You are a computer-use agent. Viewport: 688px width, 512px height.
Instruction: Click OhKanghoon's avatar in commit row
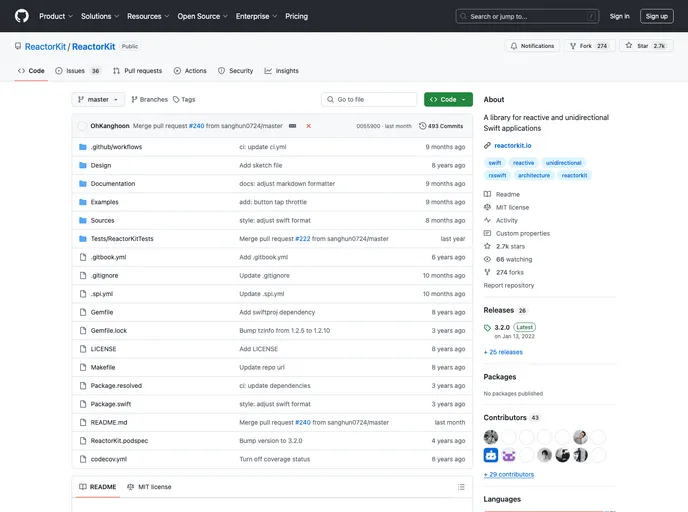click(82, 126)
